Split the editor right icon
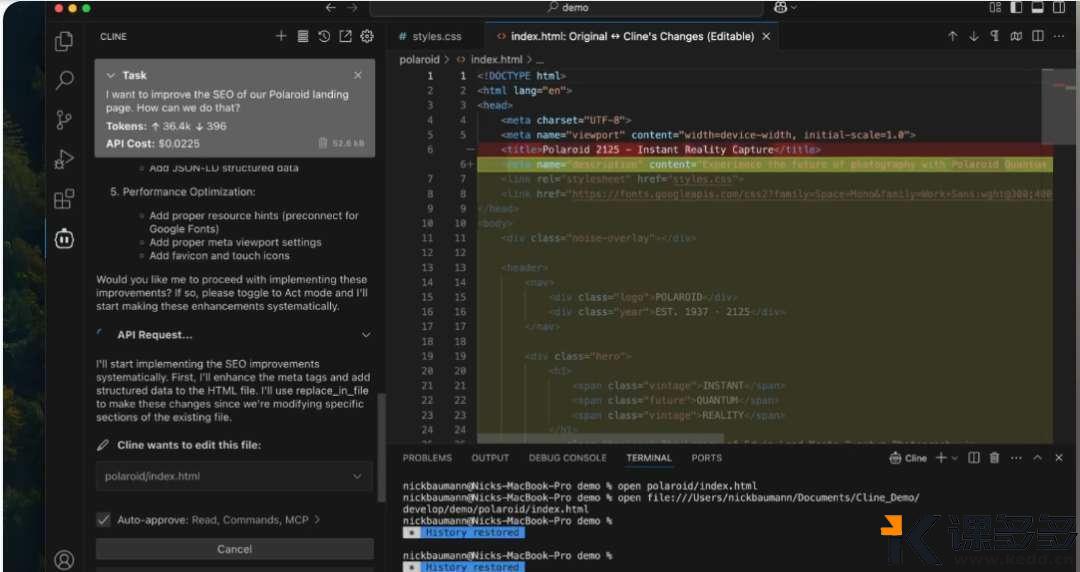This screenshot has height=572, width=1080. point(1038,37)
